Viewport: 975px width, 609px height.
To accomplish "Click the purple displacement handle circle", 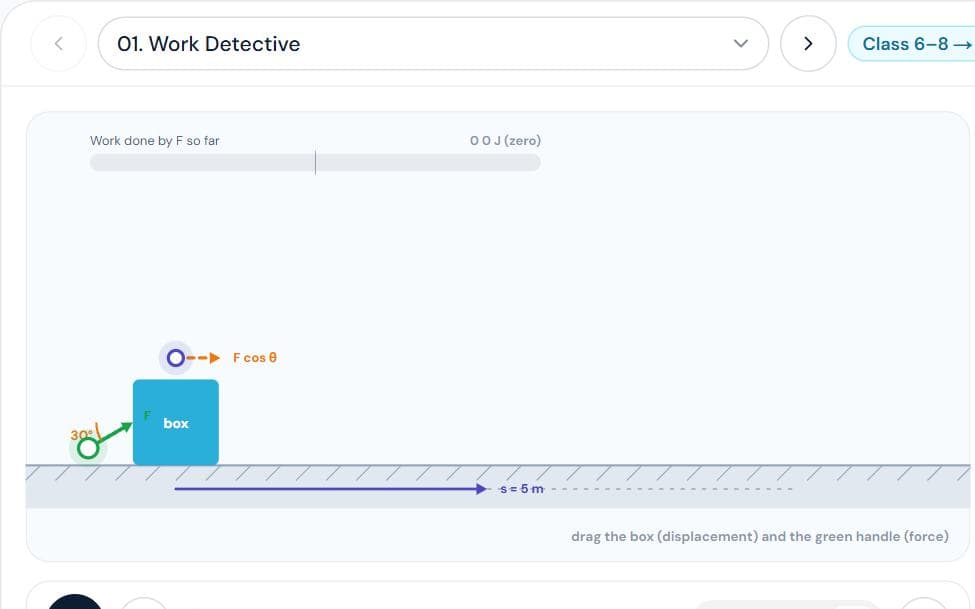I will click(176, 358).
